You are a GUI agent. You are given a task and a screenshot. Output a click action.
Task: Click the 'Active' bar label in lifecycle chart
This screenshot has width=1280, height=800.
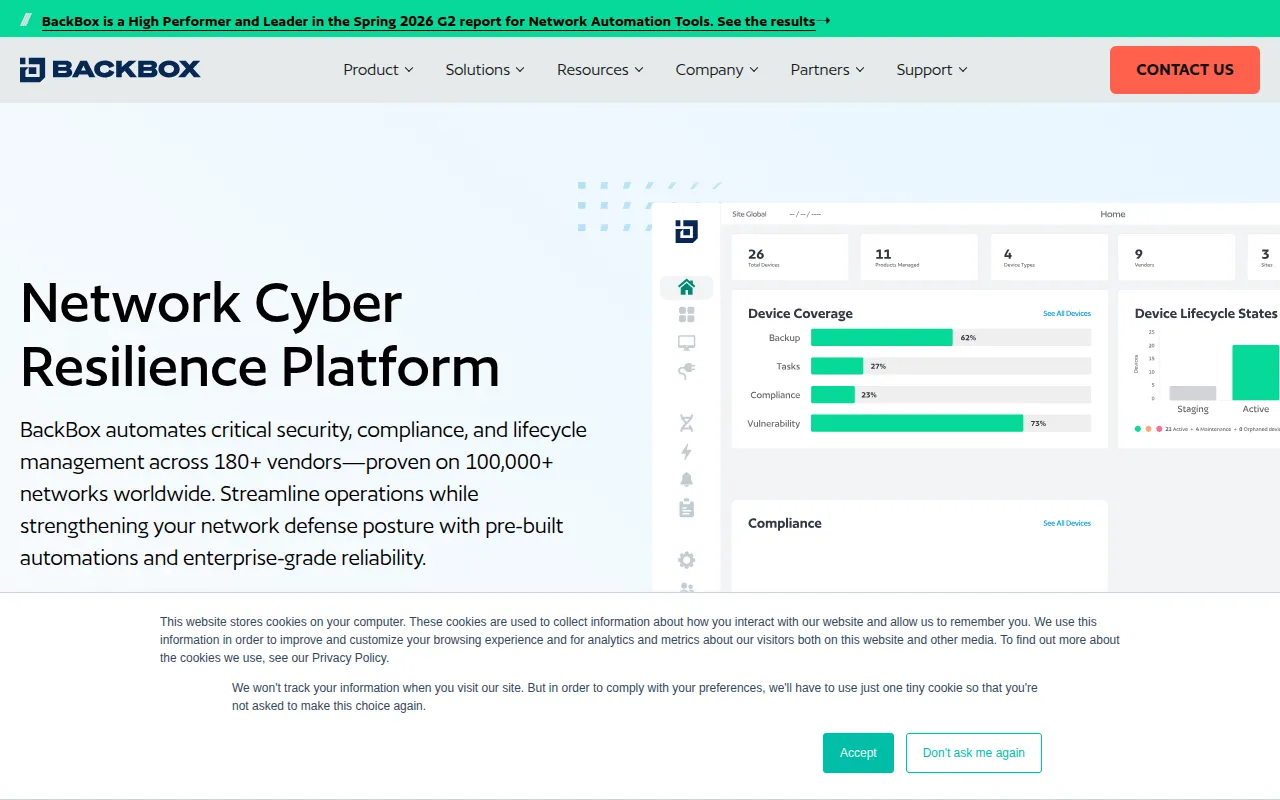[x=1256, y=409]
